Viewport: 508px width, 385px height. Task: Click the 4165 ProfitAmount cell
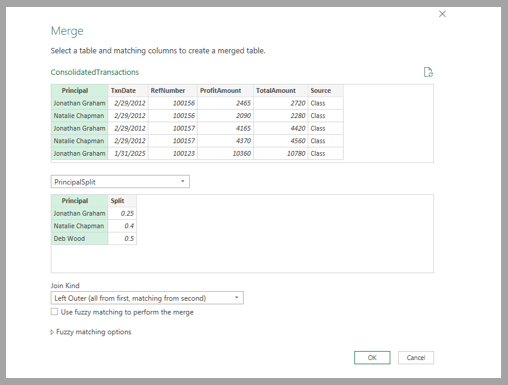click(x=225, y=128)
